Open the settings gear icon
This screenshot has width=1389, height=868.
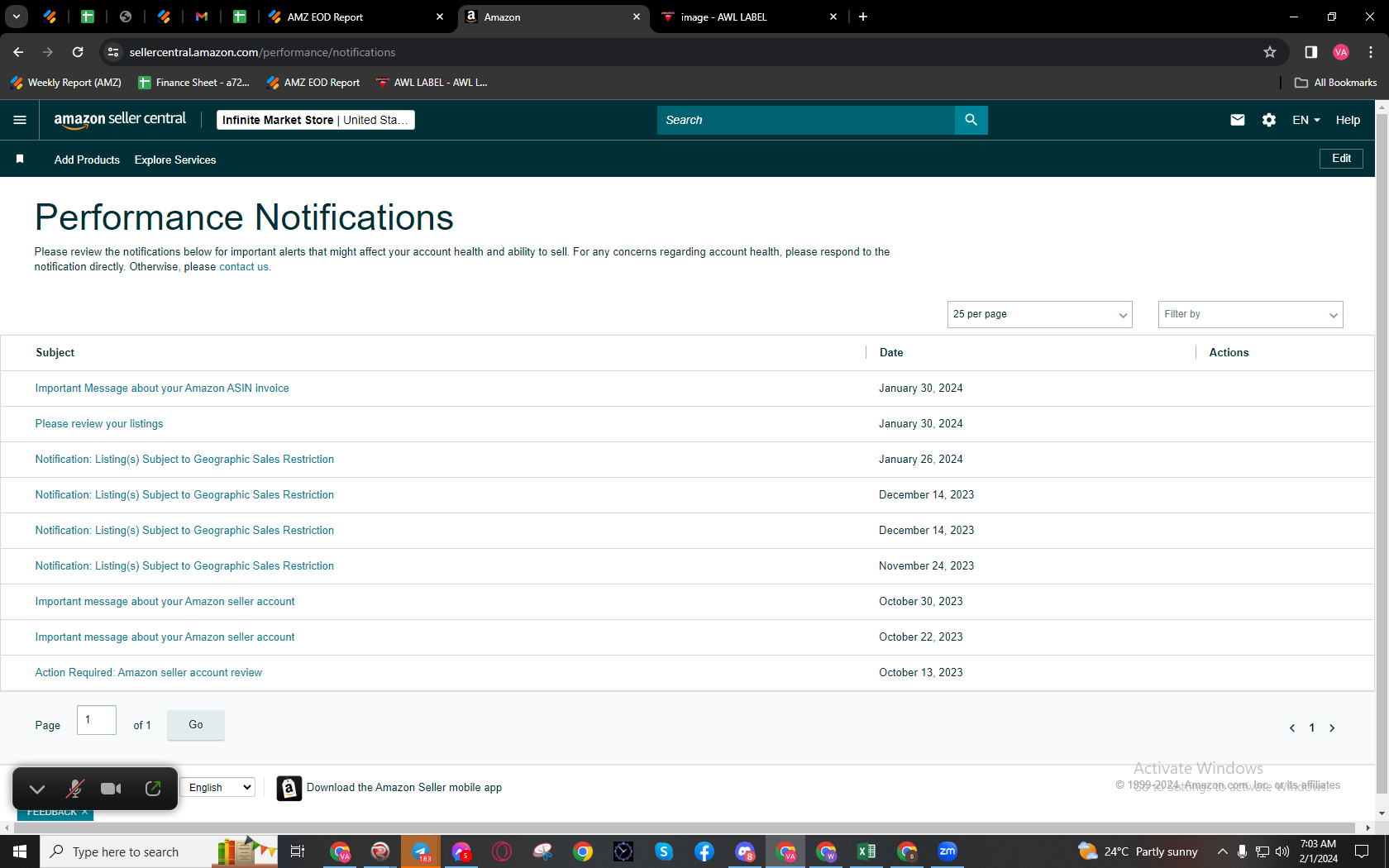tap(1269, 120)
